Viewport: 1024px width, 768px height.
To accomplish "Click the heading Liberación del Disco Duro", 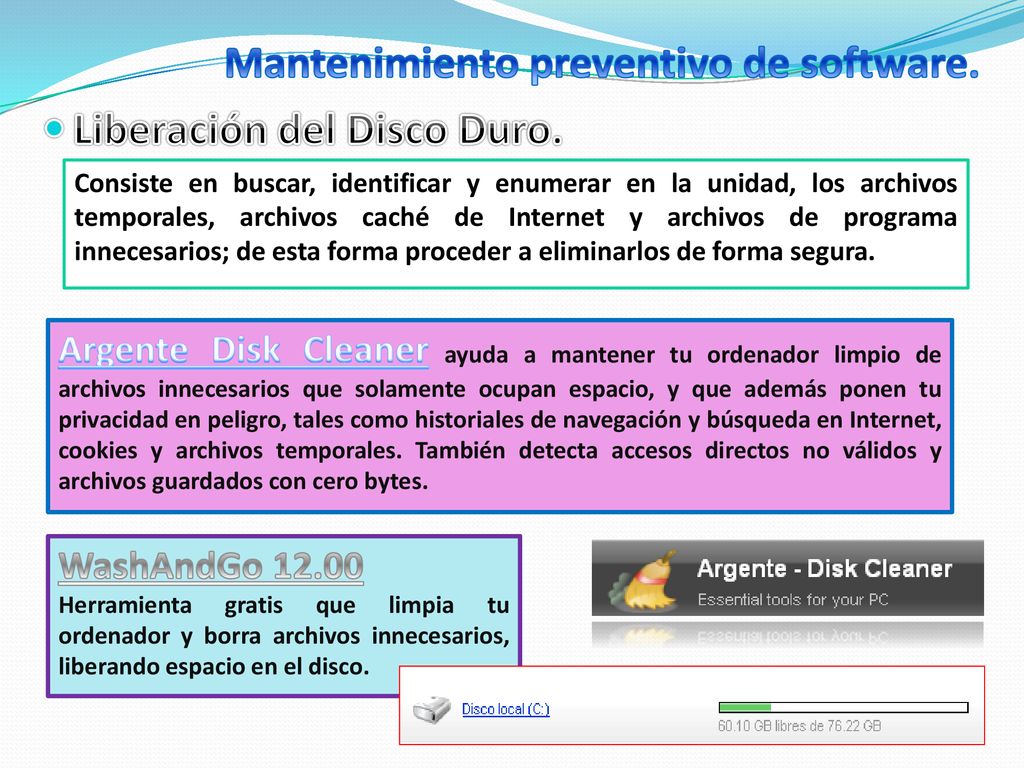I will tap(317, 129).
